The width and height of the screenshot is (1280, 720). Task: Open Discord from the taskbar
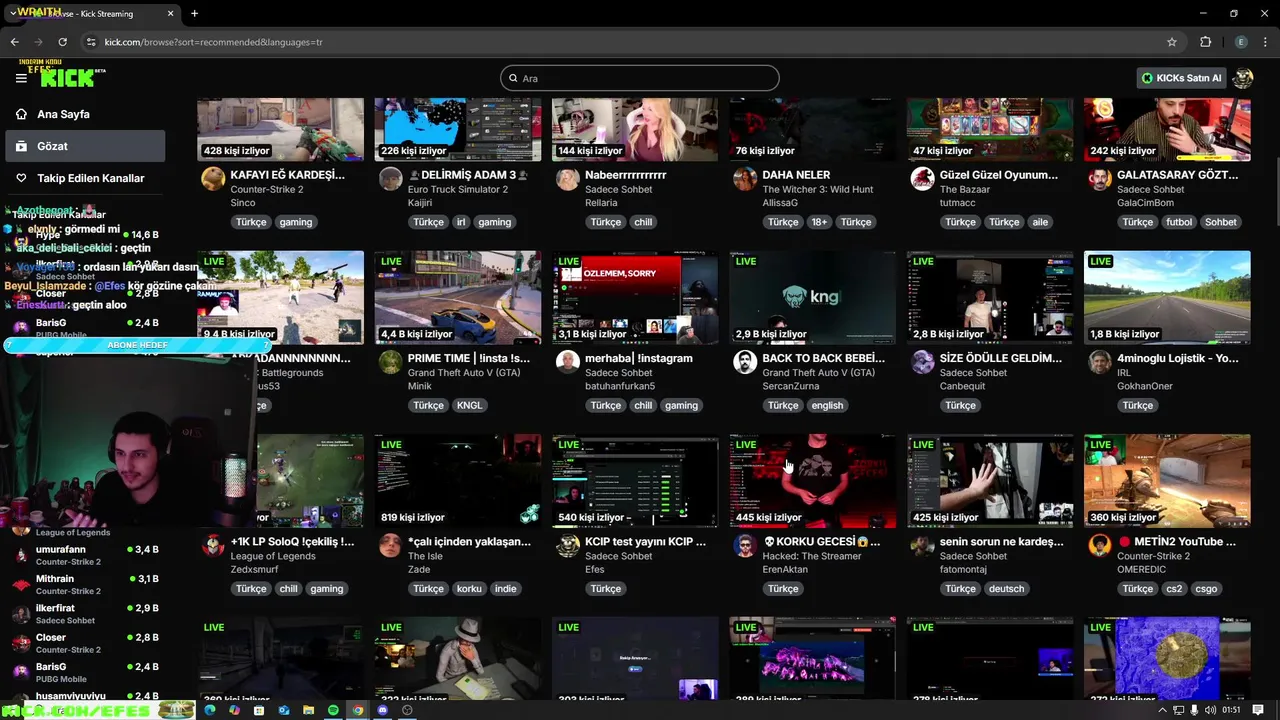382,710
